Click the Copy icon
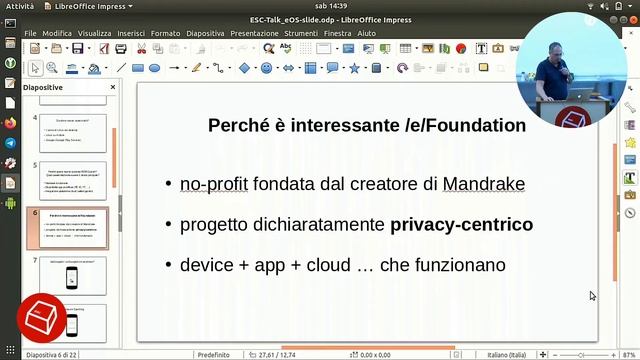This screenshot has height=360, width=640. (158, 49)
